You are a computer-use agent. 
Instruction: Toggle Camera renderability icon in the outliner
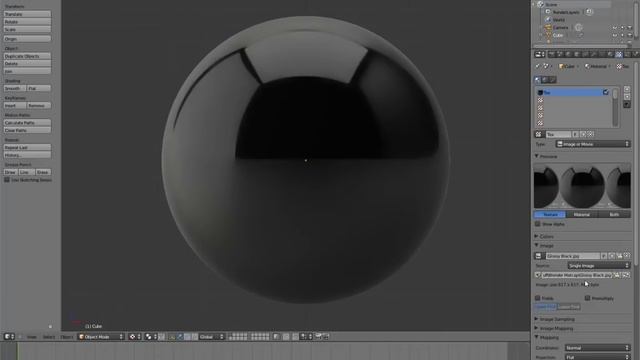pos(630,28)
